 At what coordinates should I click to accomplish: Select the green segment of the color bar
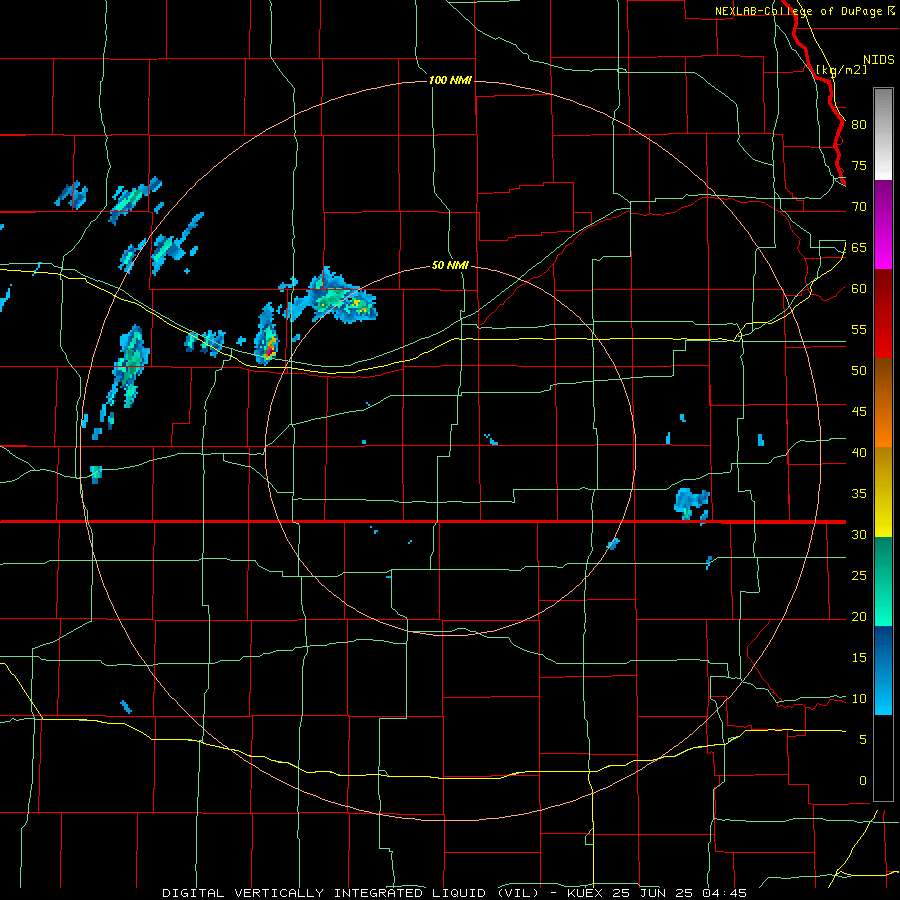[x=883, y=581]
